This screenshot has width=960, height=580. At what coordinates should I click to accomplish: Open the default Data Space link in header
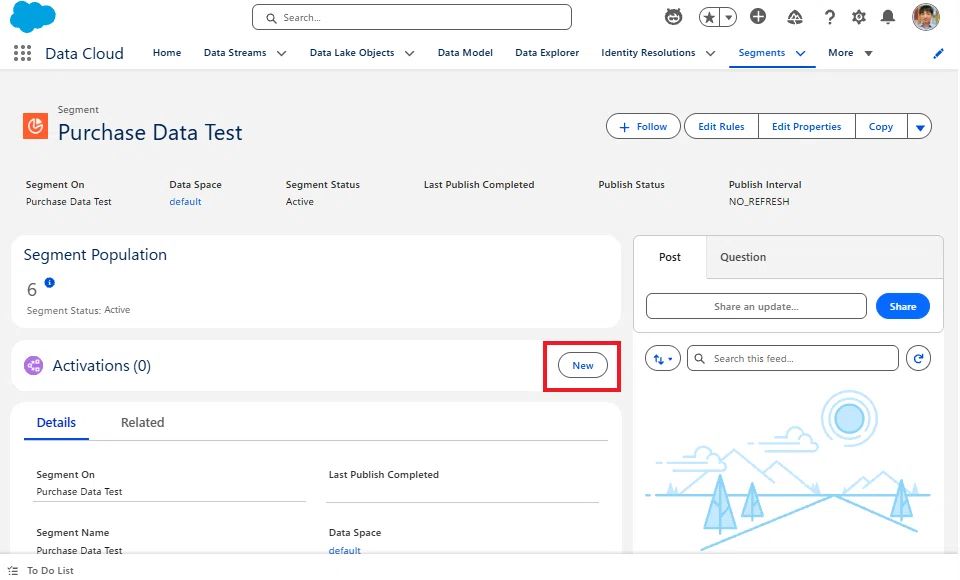pos(186,201)
